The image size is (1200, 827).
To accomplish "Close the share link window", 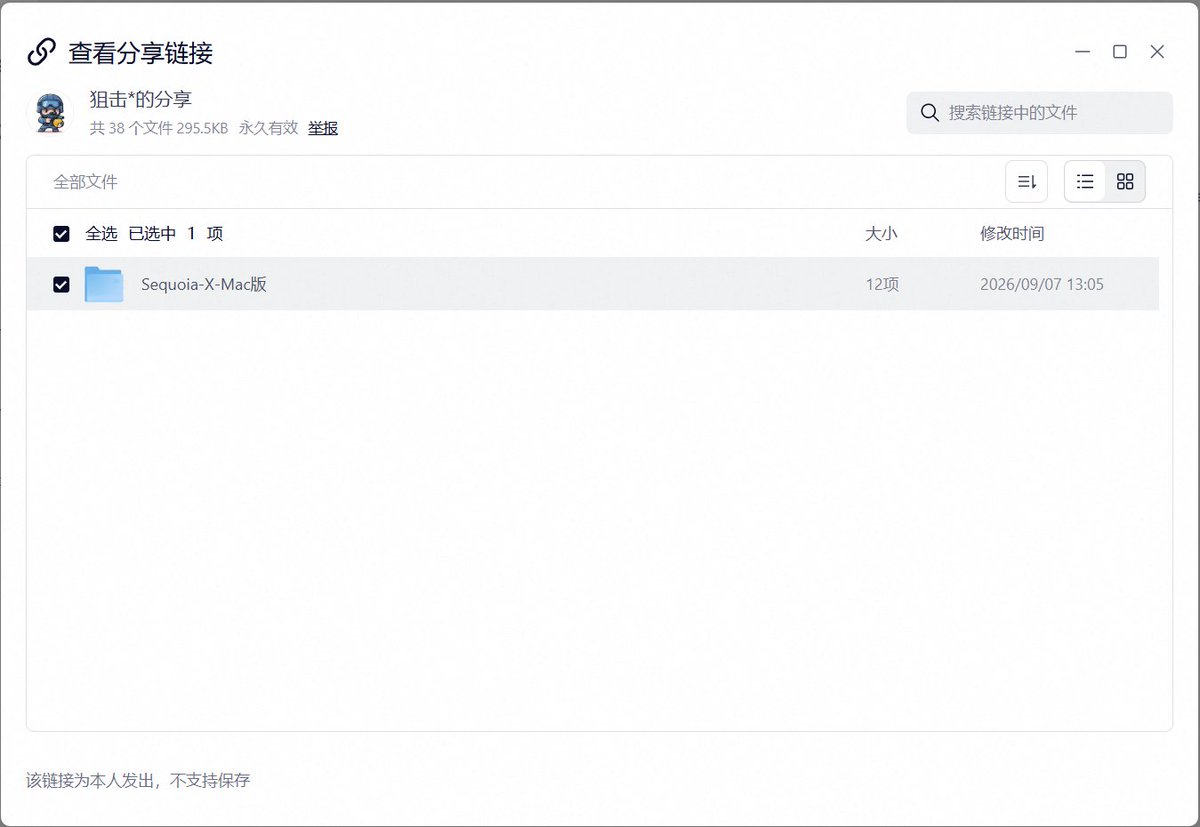I will click(1157, 52).
